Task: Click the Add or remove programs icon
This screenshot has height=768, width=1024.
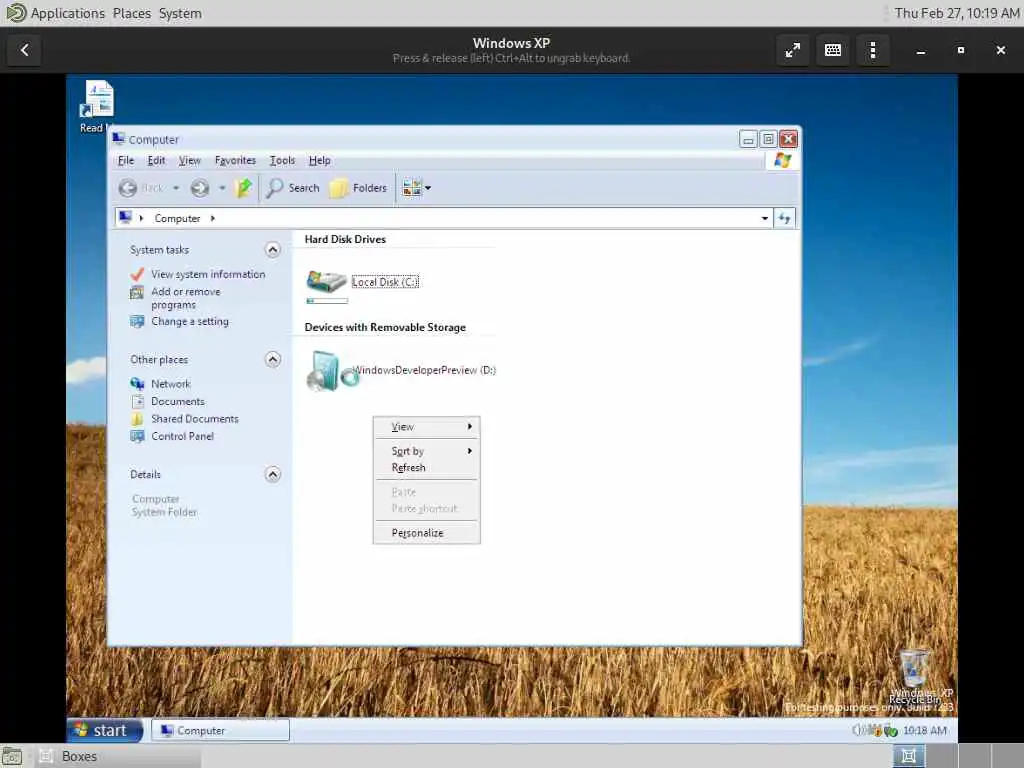Action: [x=137, y=293]
